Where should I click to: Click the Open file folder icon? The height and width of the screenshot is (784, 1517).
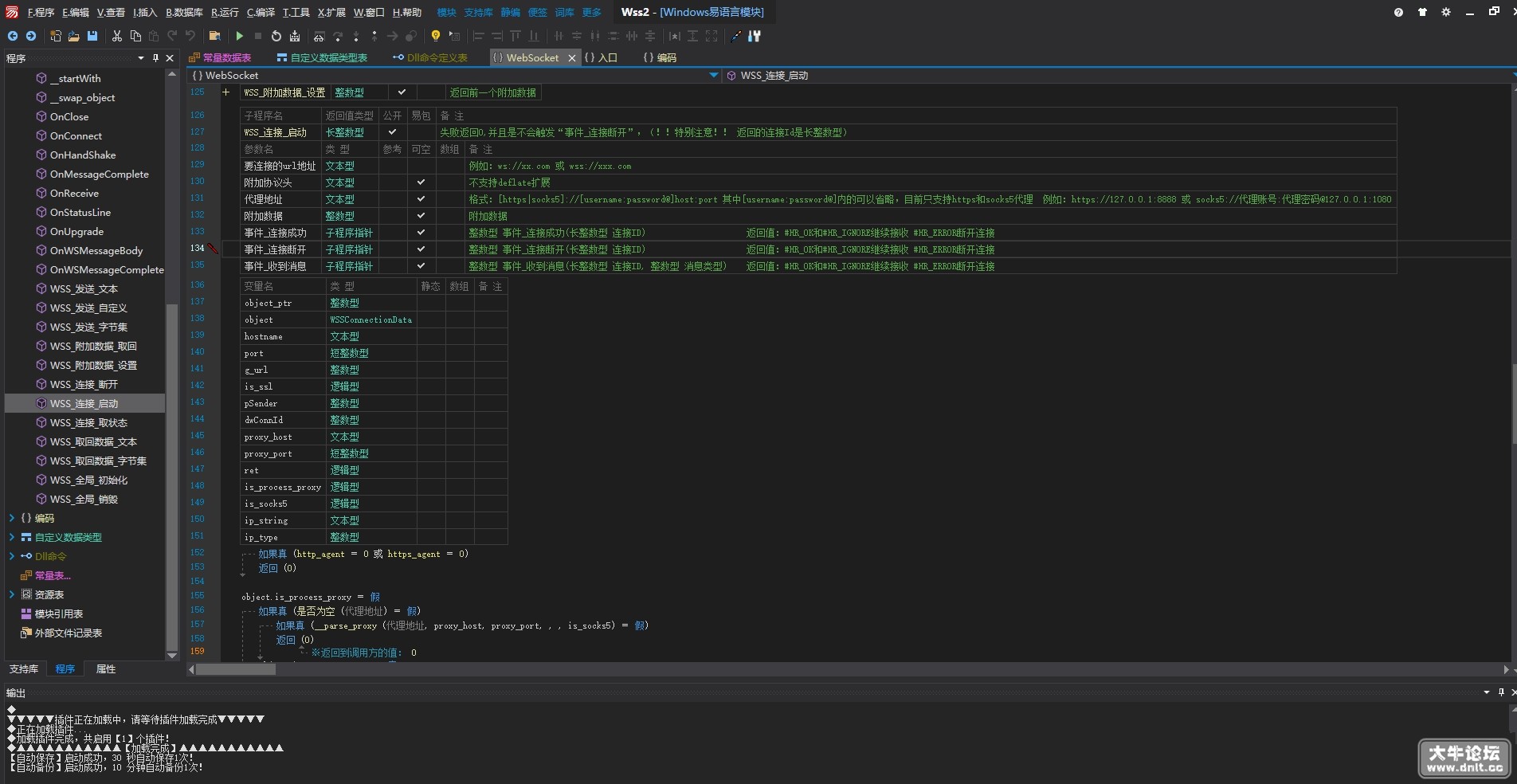point(73,36)
